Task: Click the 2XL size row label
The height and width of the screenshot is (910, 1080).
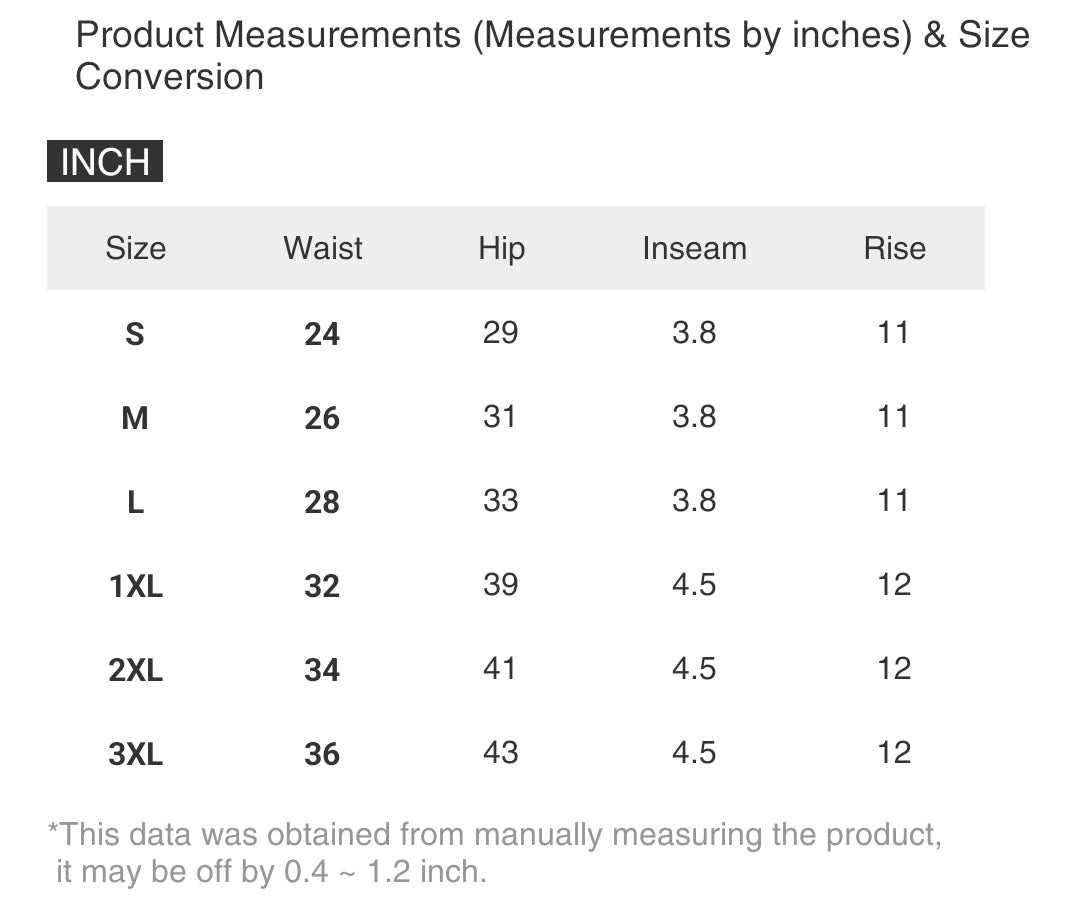Action: (x=135, y=670)
